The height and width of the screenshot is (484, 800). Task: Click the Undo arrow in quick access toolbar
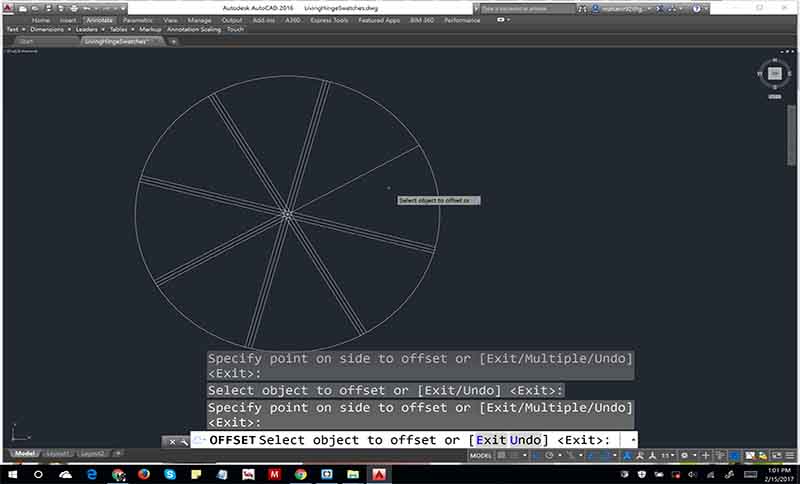point(86,9)
